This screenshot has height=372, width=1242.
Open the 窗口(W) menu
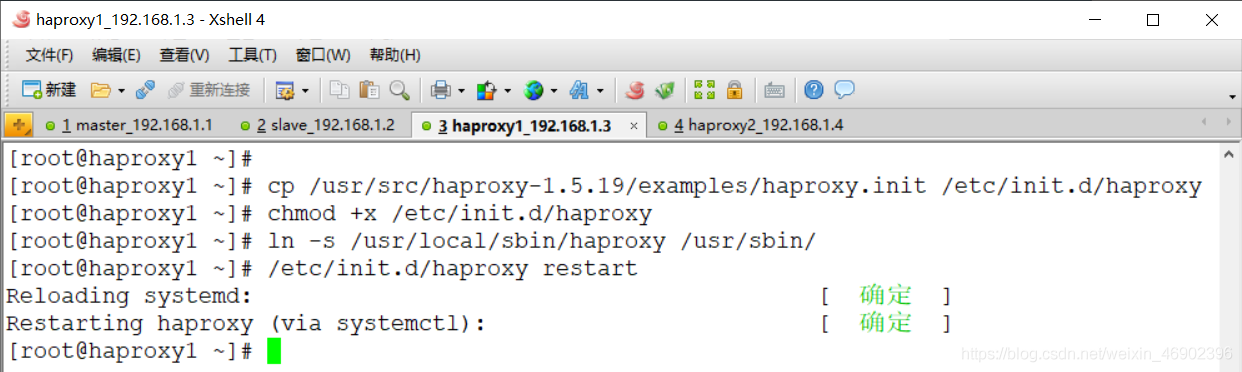[x=323, y=55]
